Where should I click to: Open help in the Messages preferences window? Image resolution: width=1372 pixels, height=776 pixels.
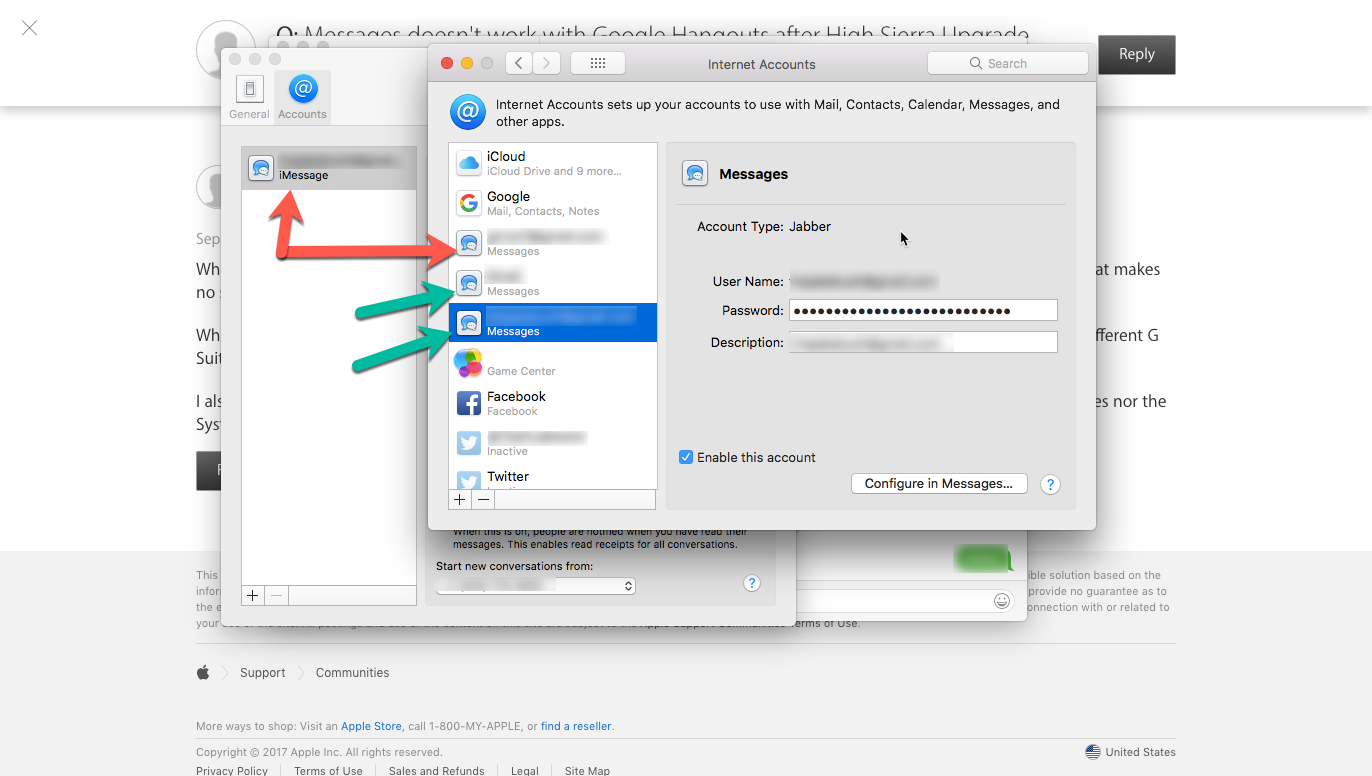point(753,584)
